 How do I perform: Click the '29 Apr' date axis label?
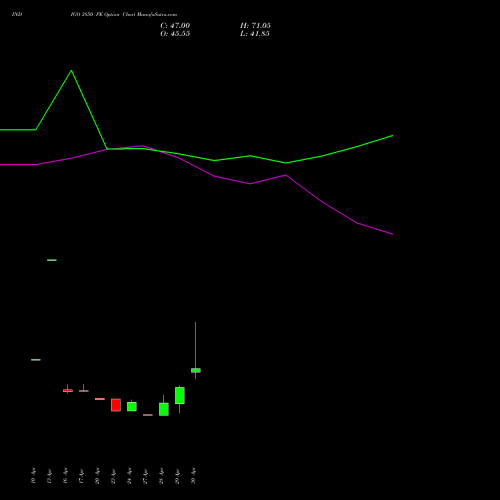pyautogui.click(x=177, y=476)
